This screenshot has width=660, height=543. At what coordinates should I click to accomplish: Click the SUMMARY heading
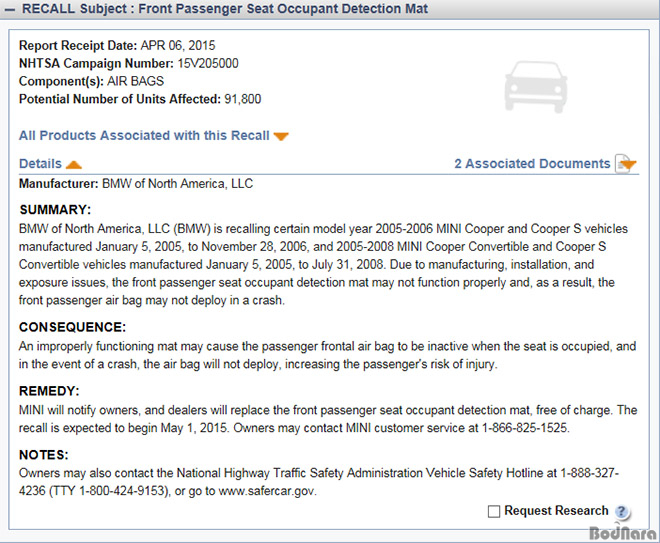click(55, 210)
